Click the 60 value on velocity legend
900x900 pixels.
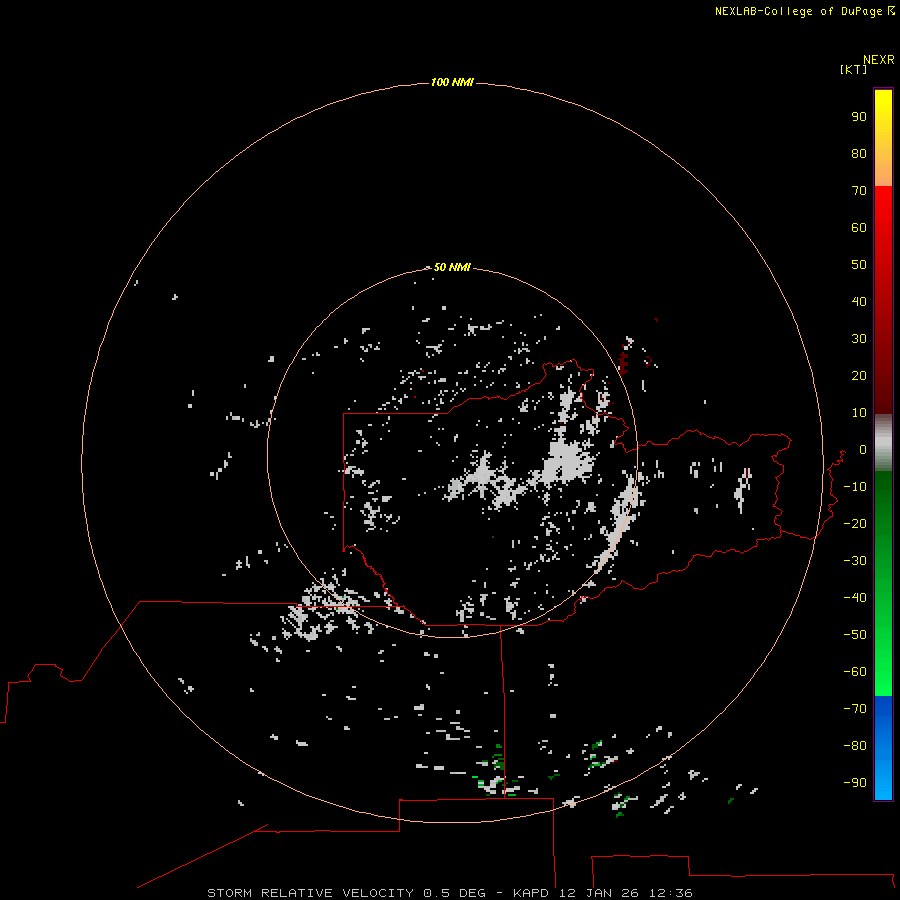[859, 227]
